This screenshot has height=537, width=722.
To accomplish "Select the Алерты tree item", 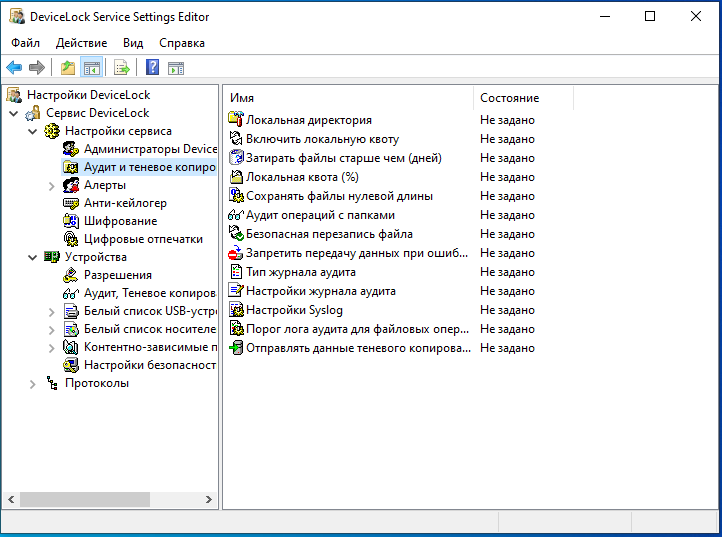I will click(x=105, y=185).
